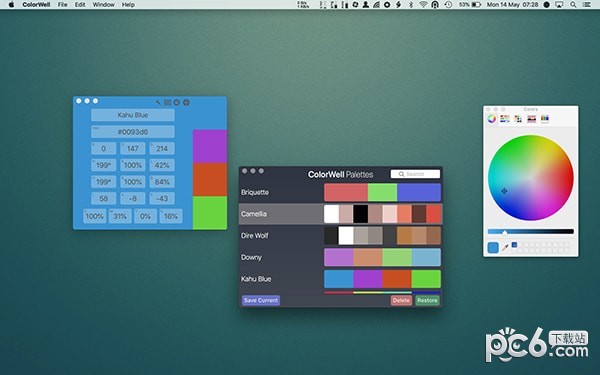Image resolution: width=600 pixels, height=375 pixels.
Task: Click the -43 Lab field
Action: coord(162,199)
